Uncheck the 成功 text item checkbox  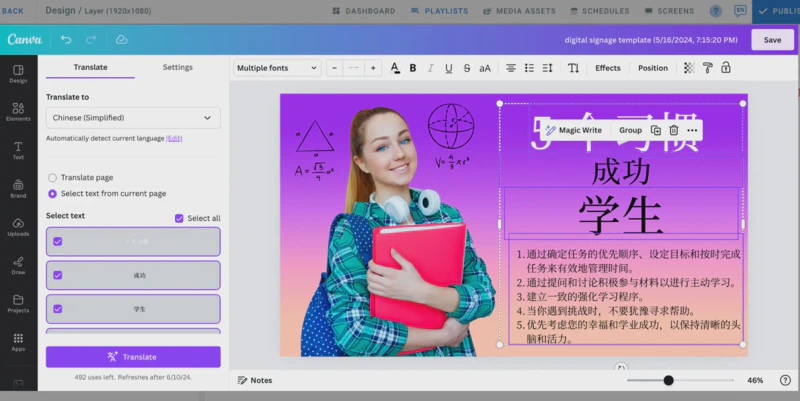pyautogui.click(x=58, y=275)
